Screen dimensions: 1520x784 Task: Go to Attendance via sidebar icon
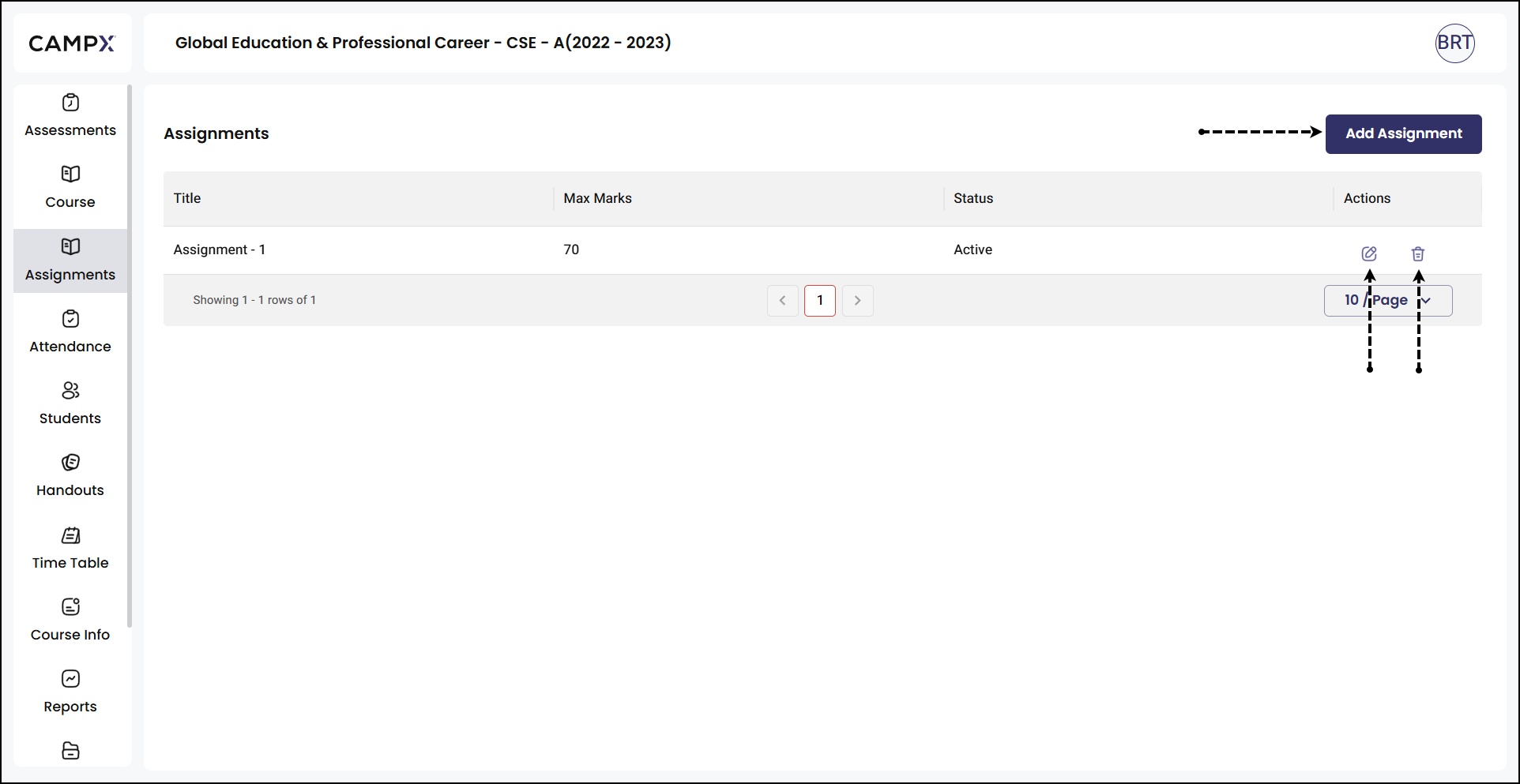pyautogui.click(x=70, y=319)
